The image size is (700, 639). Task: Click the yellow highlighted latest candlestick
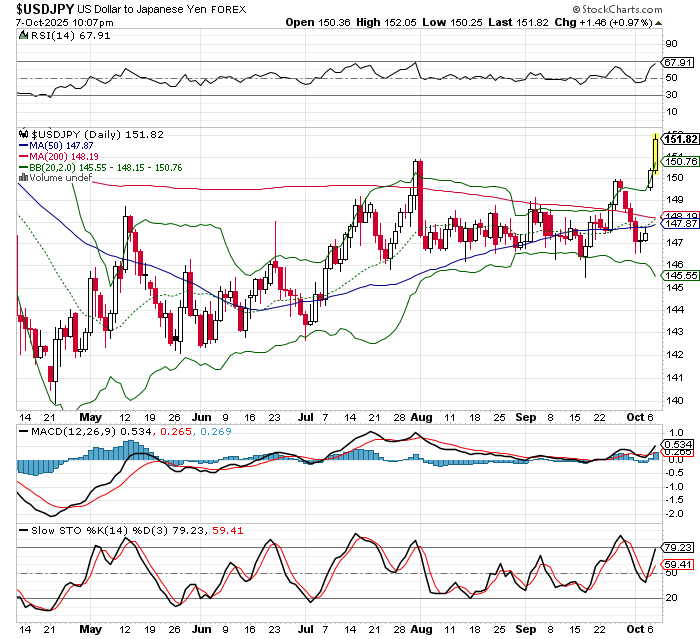coord(654,151)
